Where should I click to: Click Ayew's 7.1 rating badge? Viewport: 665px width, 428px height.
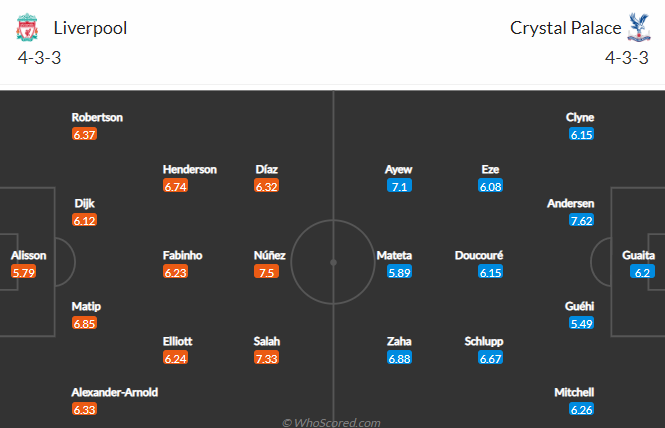point(400,186)
